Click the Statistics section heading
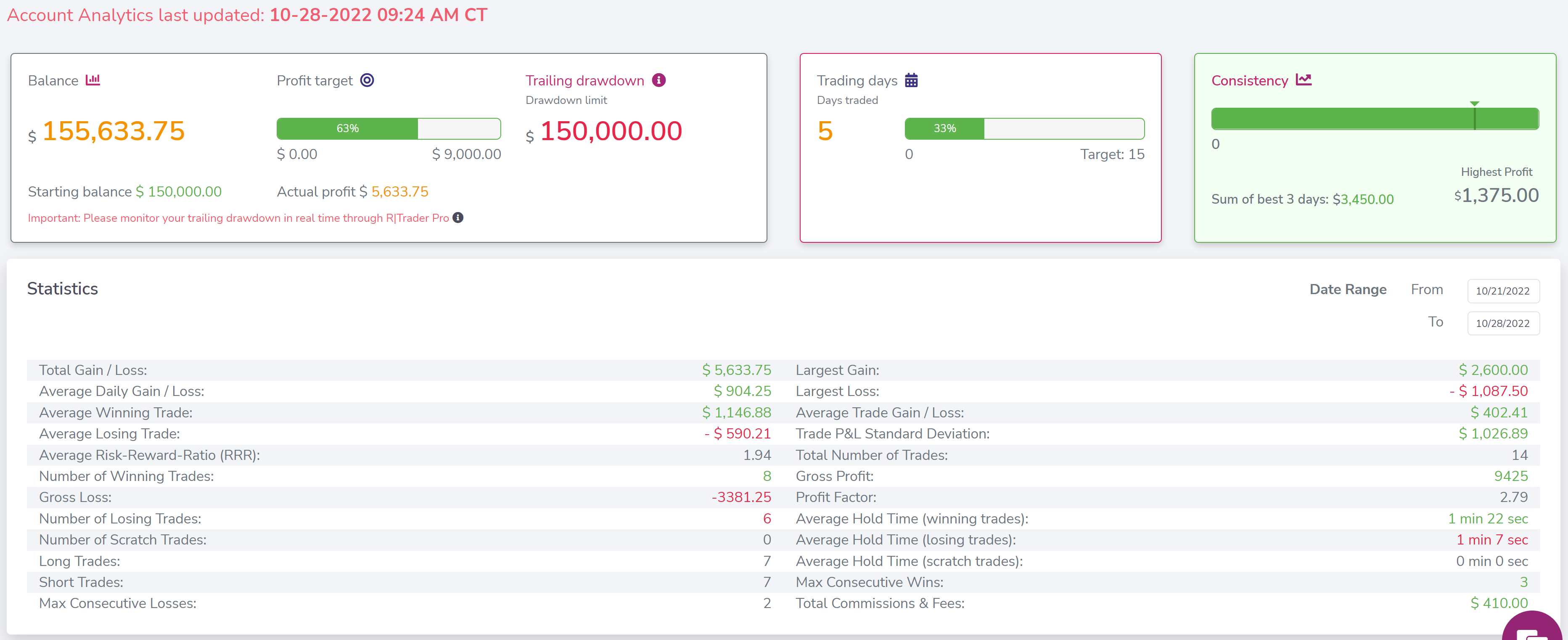The width and height of the screenshot is (1568, 640). point(62,288)
